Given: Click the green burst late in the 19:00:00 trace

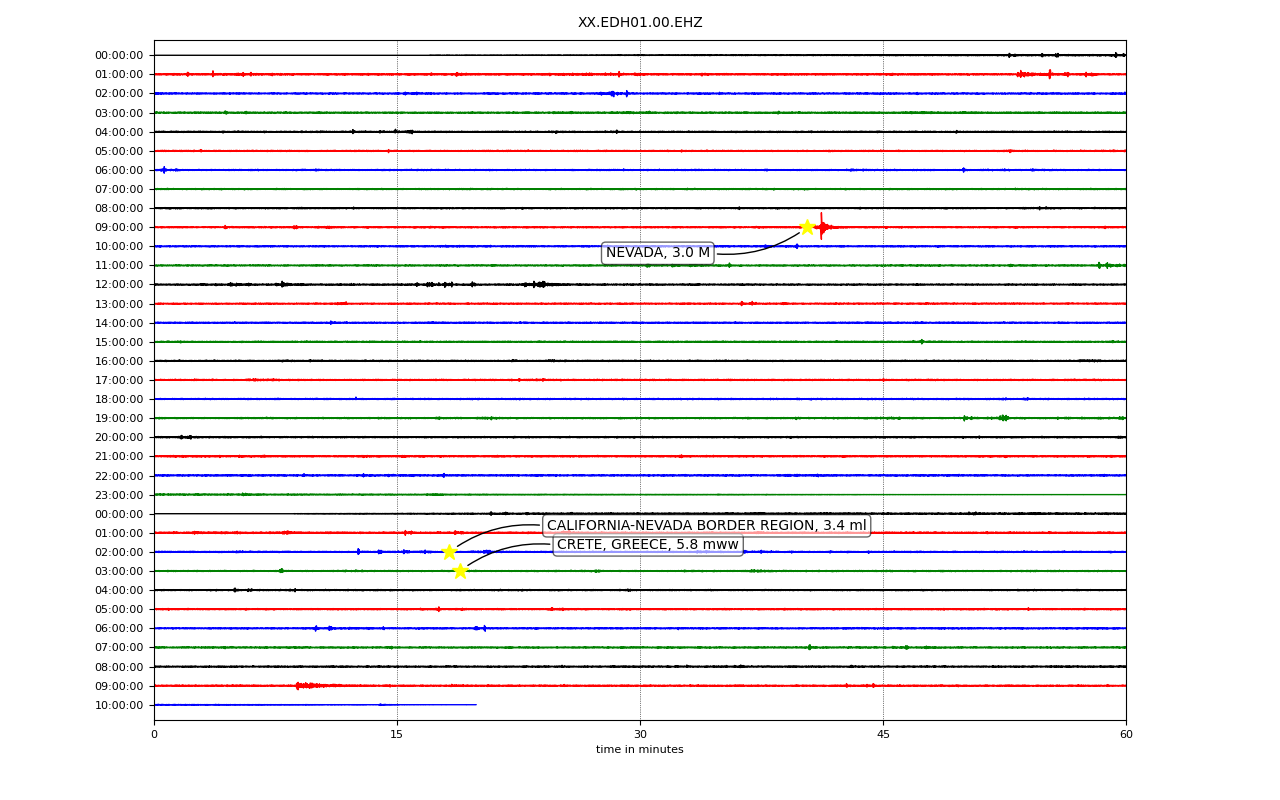Looking at the screenshot, I should [x=1003, y=418].
